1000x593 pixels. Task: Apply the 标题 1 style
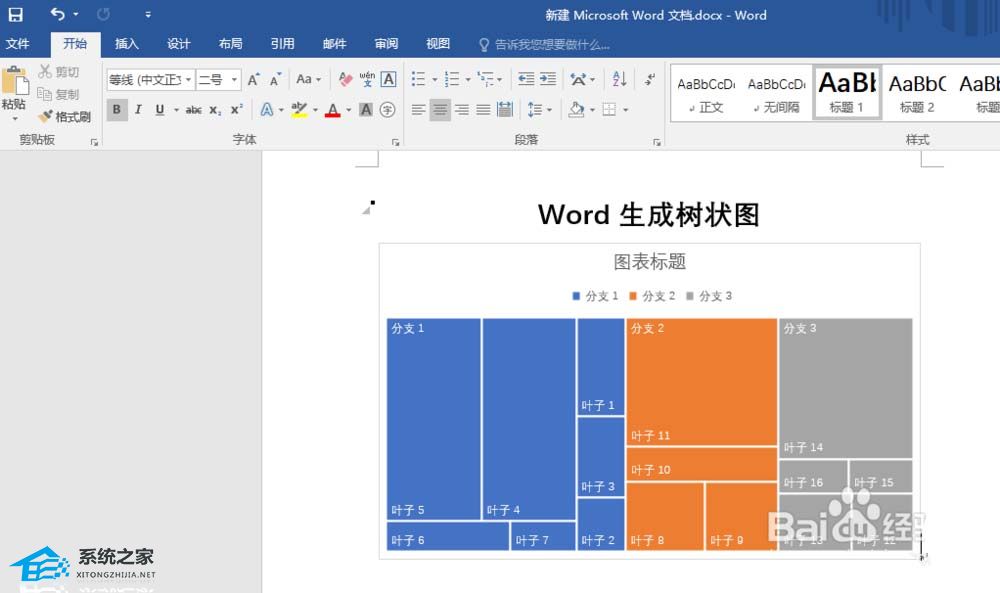point(846,91)
